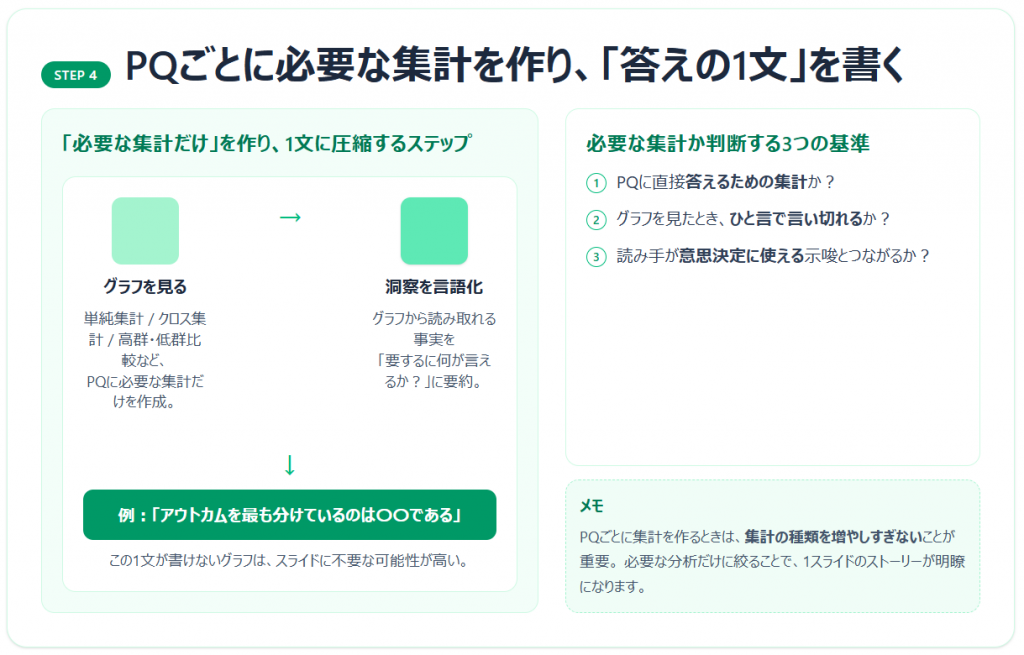This screenshot has height=655, width=1024.
Task: Click the caption この1文が書けないグラフは
Action: point(289,560)
